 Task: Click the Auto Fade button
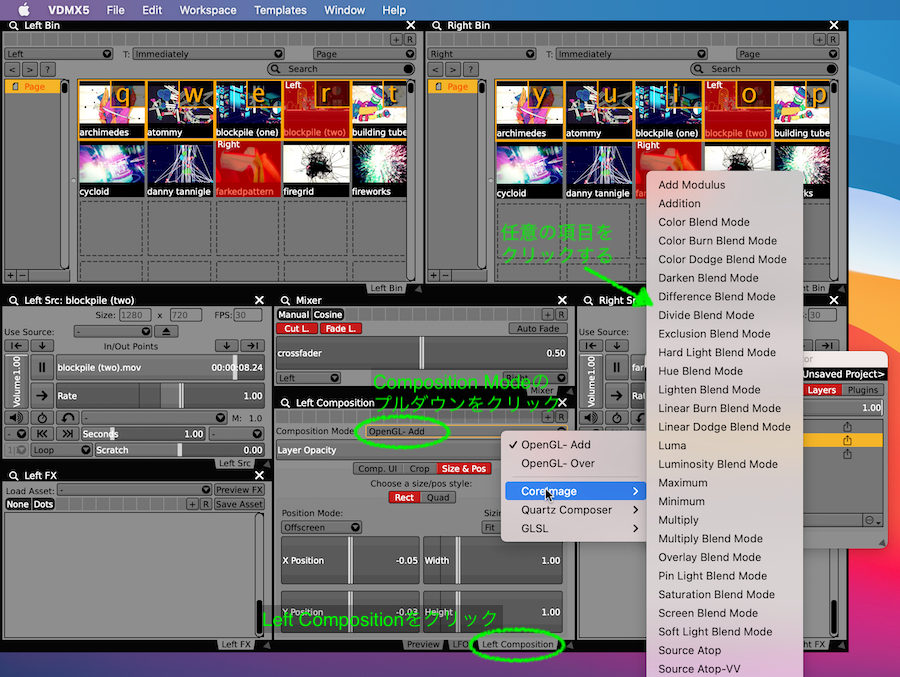(x=538, y=328)
